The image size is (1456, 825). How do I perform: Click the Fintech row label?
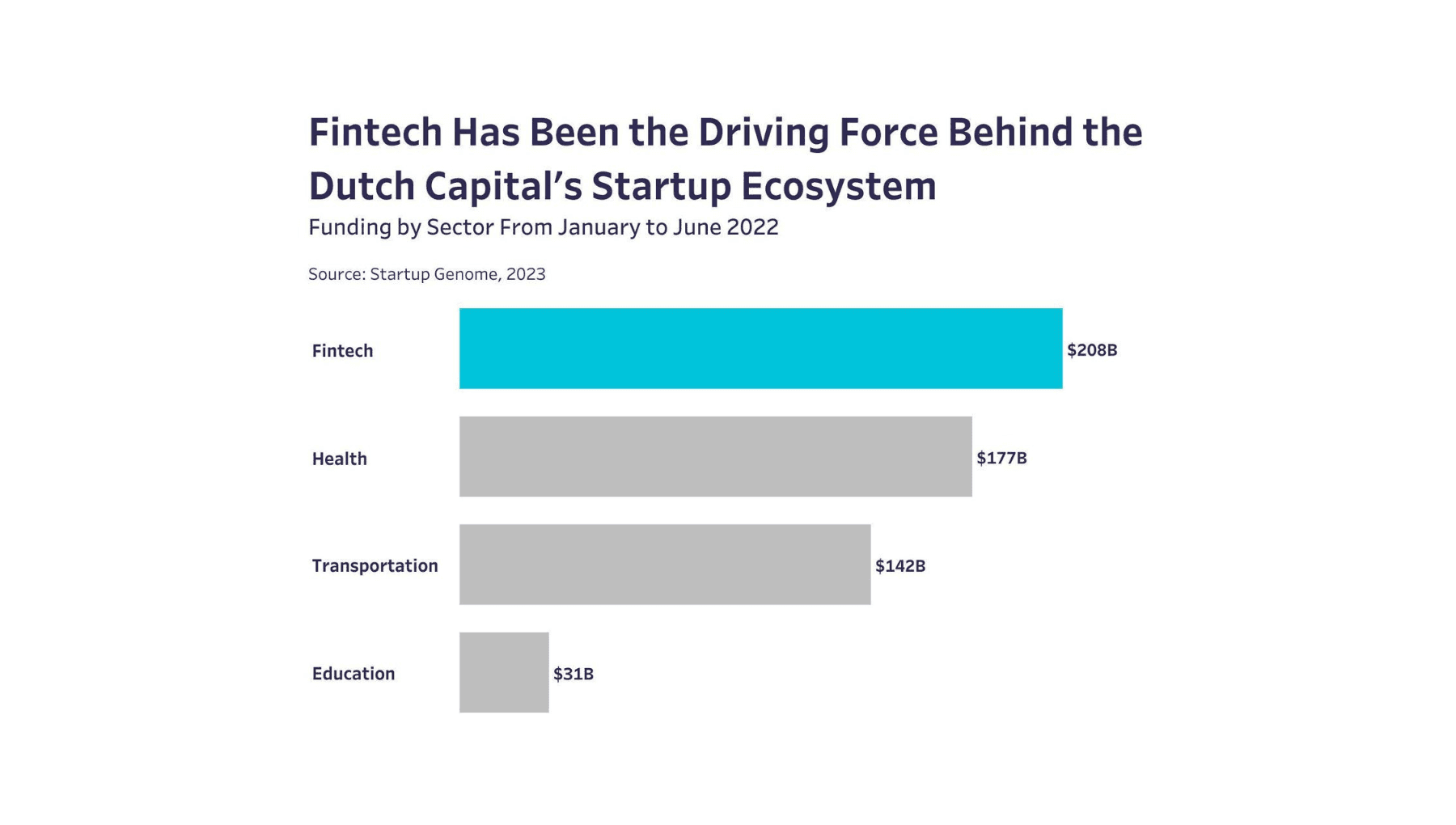tap(343, 351)
